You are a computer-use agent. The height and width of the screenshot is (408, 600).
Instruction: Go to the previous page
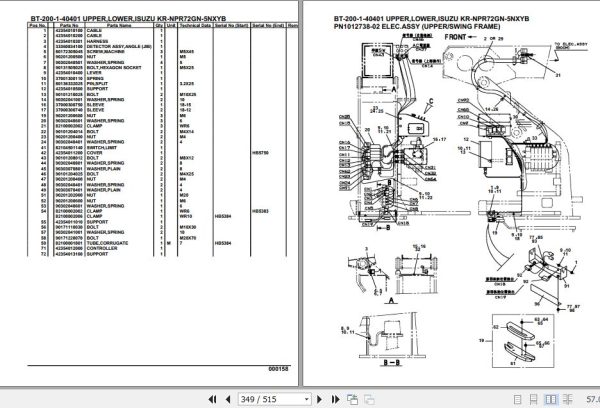click(x=228, y=400)
